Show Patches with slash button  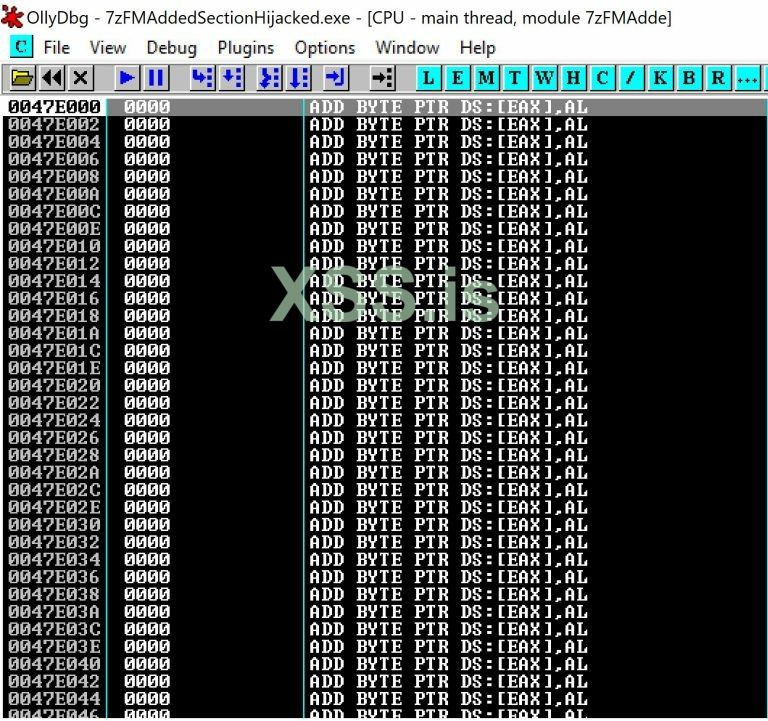coord(631,78)
